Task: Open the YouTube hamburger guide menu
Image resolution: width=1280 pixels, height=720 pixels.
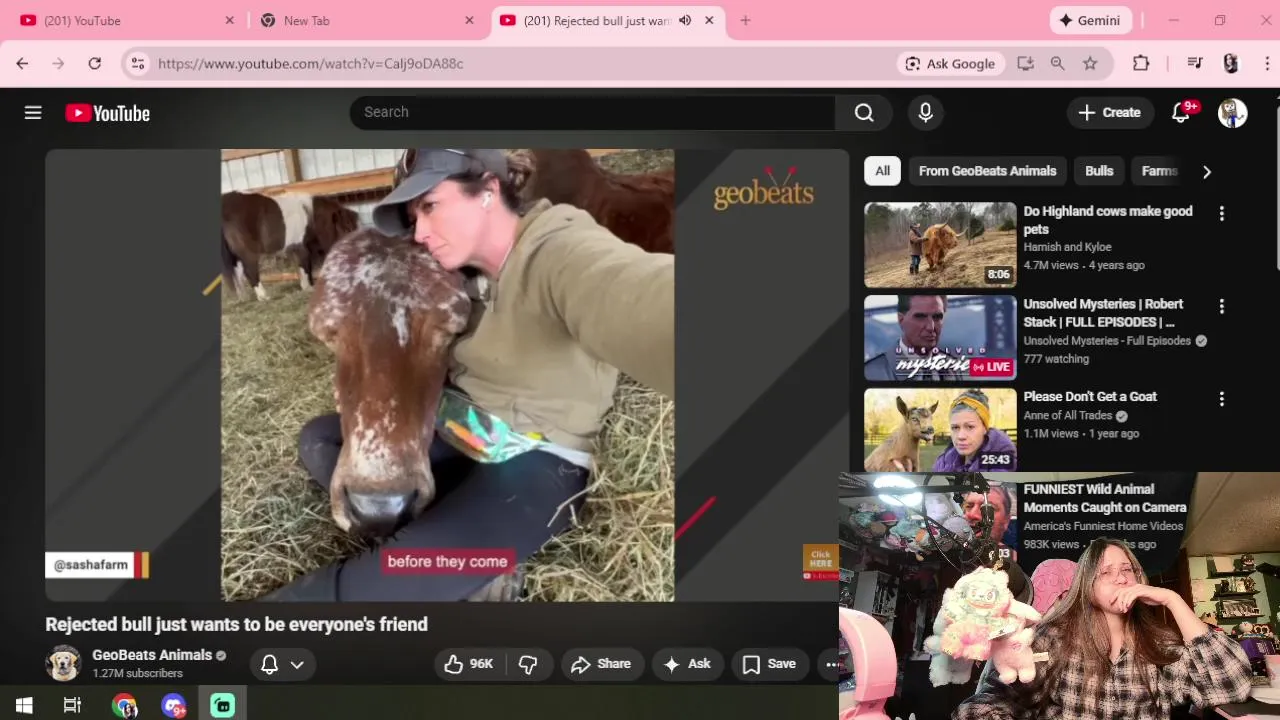Action: (x=33, y=113)
